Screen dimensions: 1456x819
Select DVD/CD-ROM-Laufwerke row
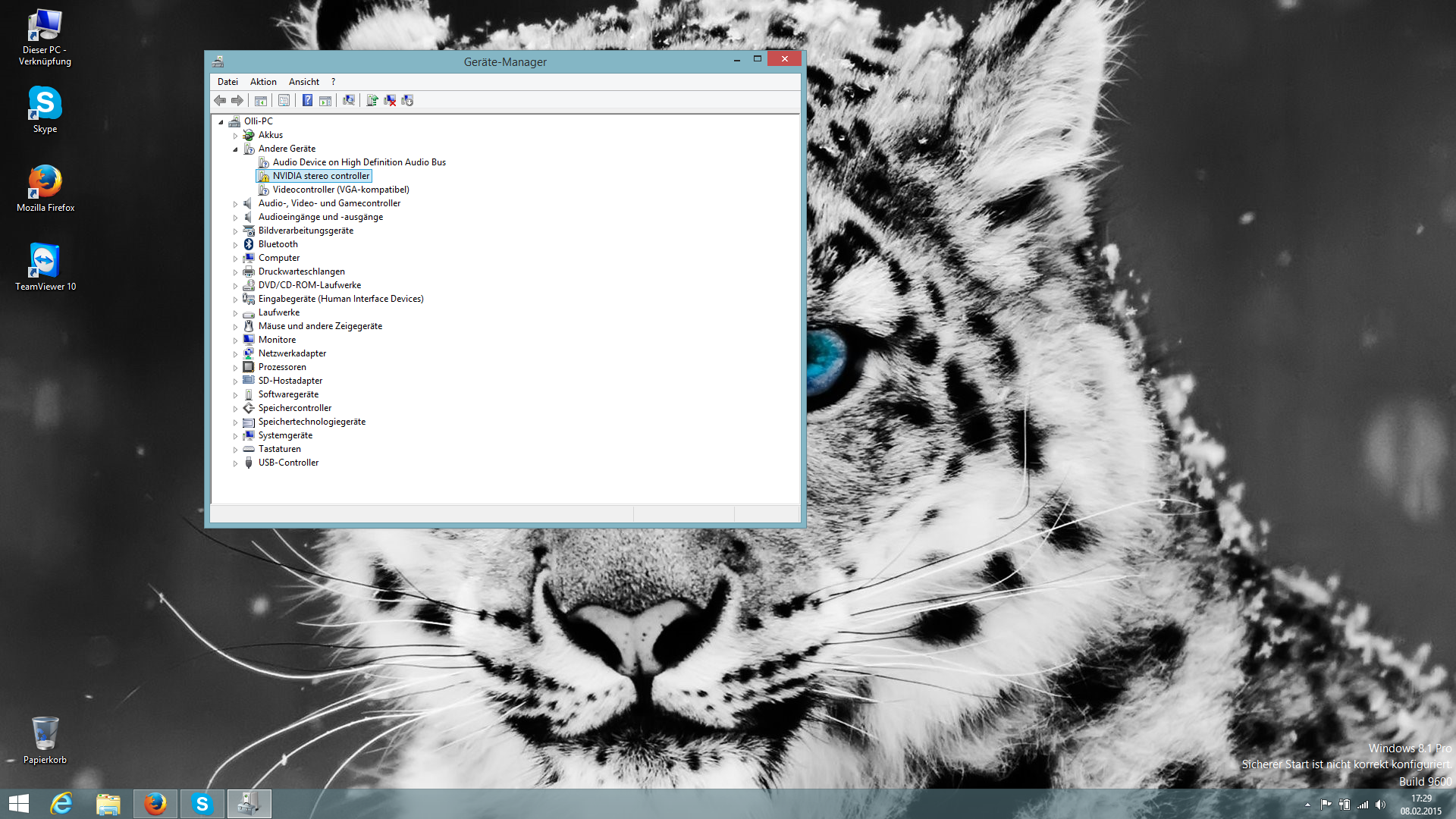point(309,285)
